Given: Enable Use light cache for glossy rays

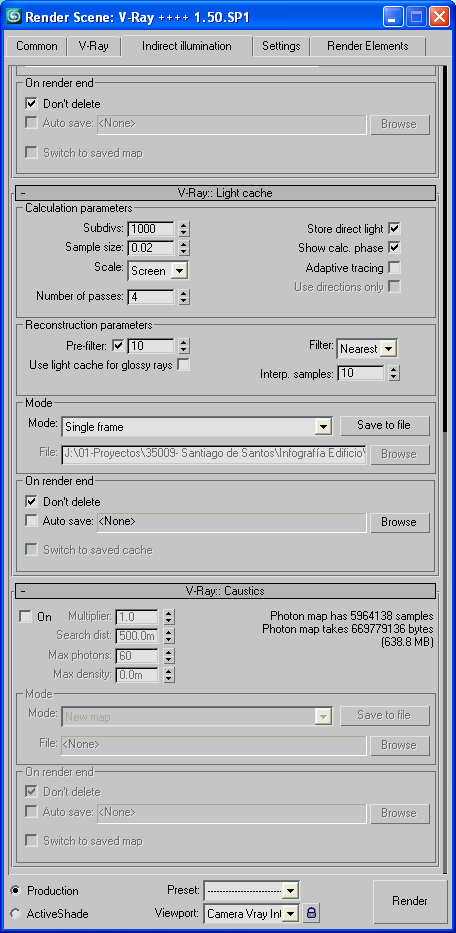Looking at the screenshot, I should point(183,365).
